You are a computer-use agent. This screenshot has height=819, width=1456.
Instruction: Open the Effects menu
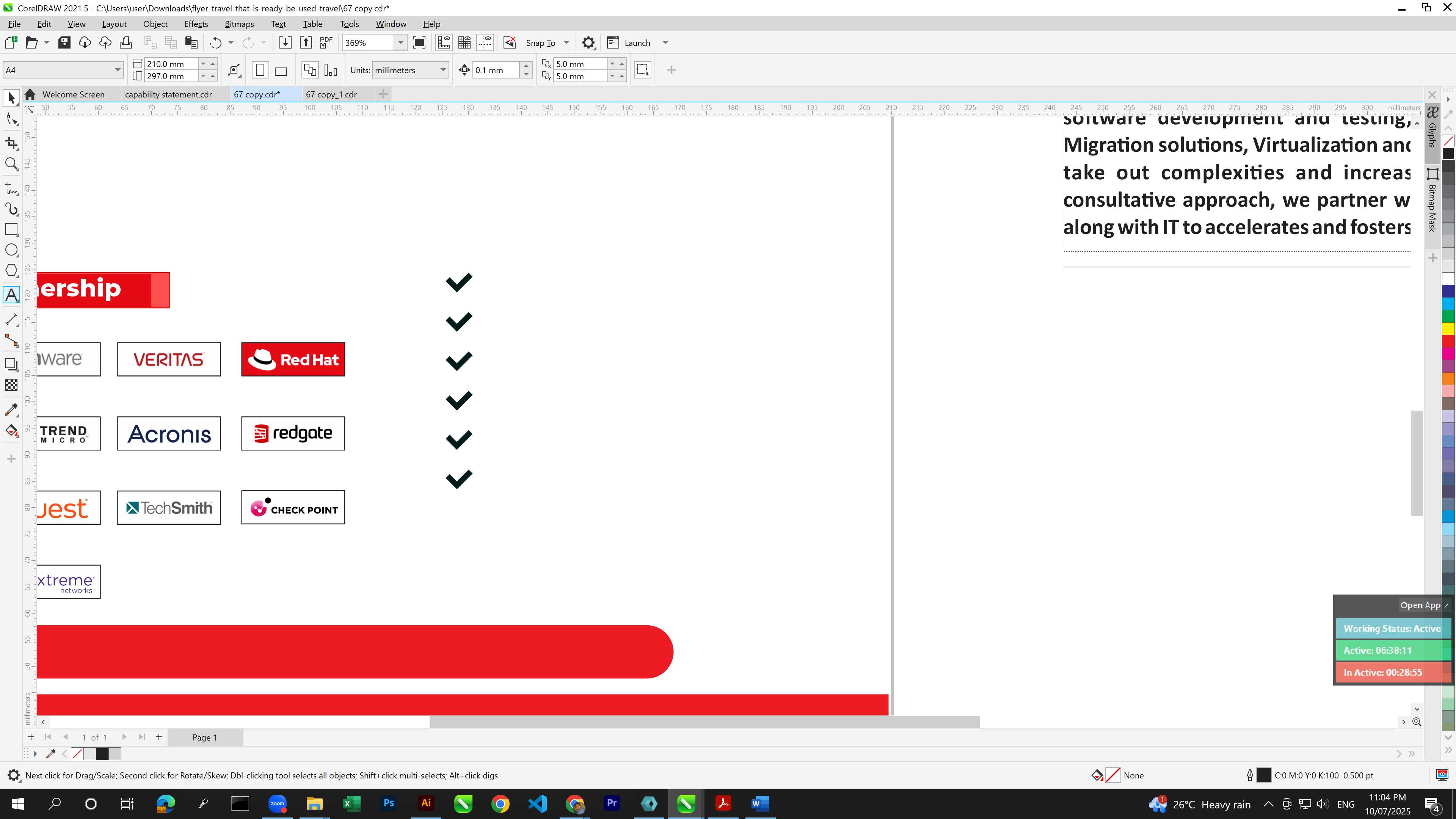tap(196, 24)
